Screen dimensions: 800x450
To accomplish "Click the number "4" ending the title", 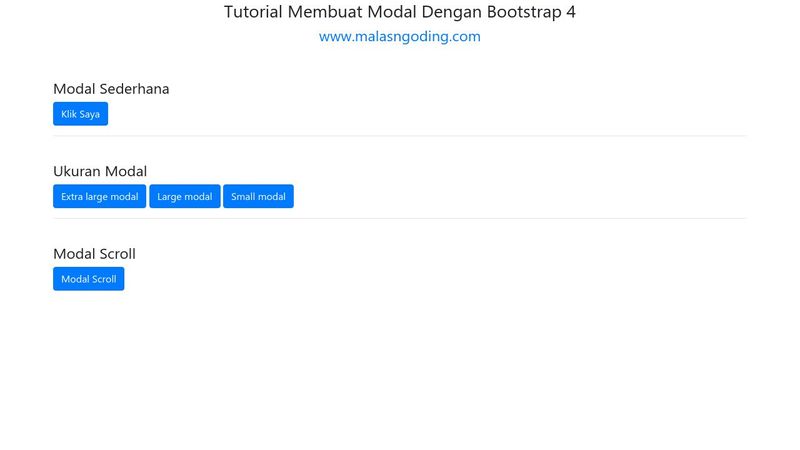I will point(571,13).
